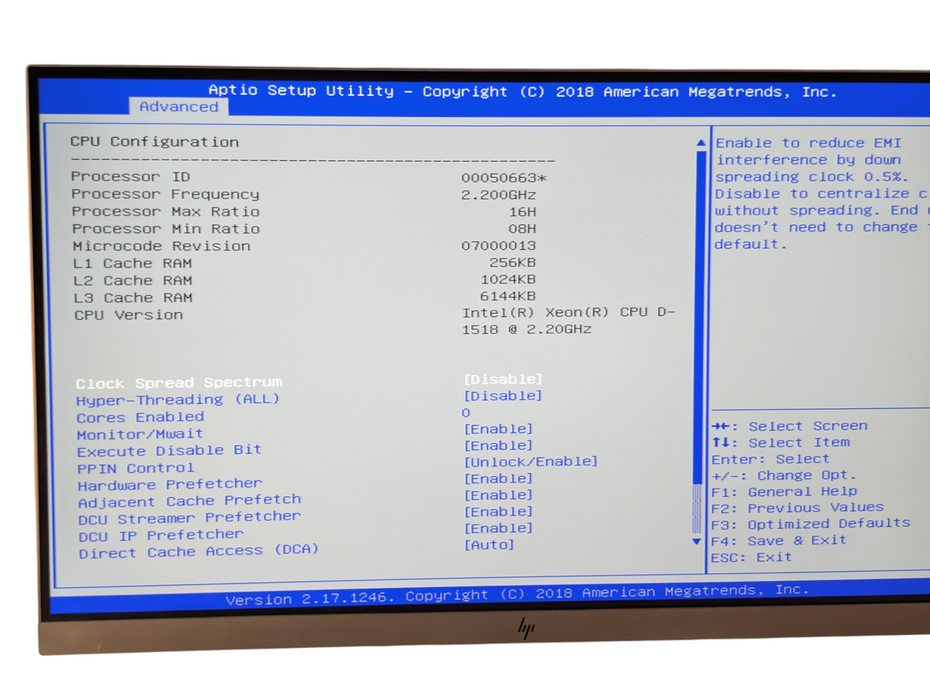930x700 pixels.
Task: Click CPU Configuration heading
Action: (154, 142)
